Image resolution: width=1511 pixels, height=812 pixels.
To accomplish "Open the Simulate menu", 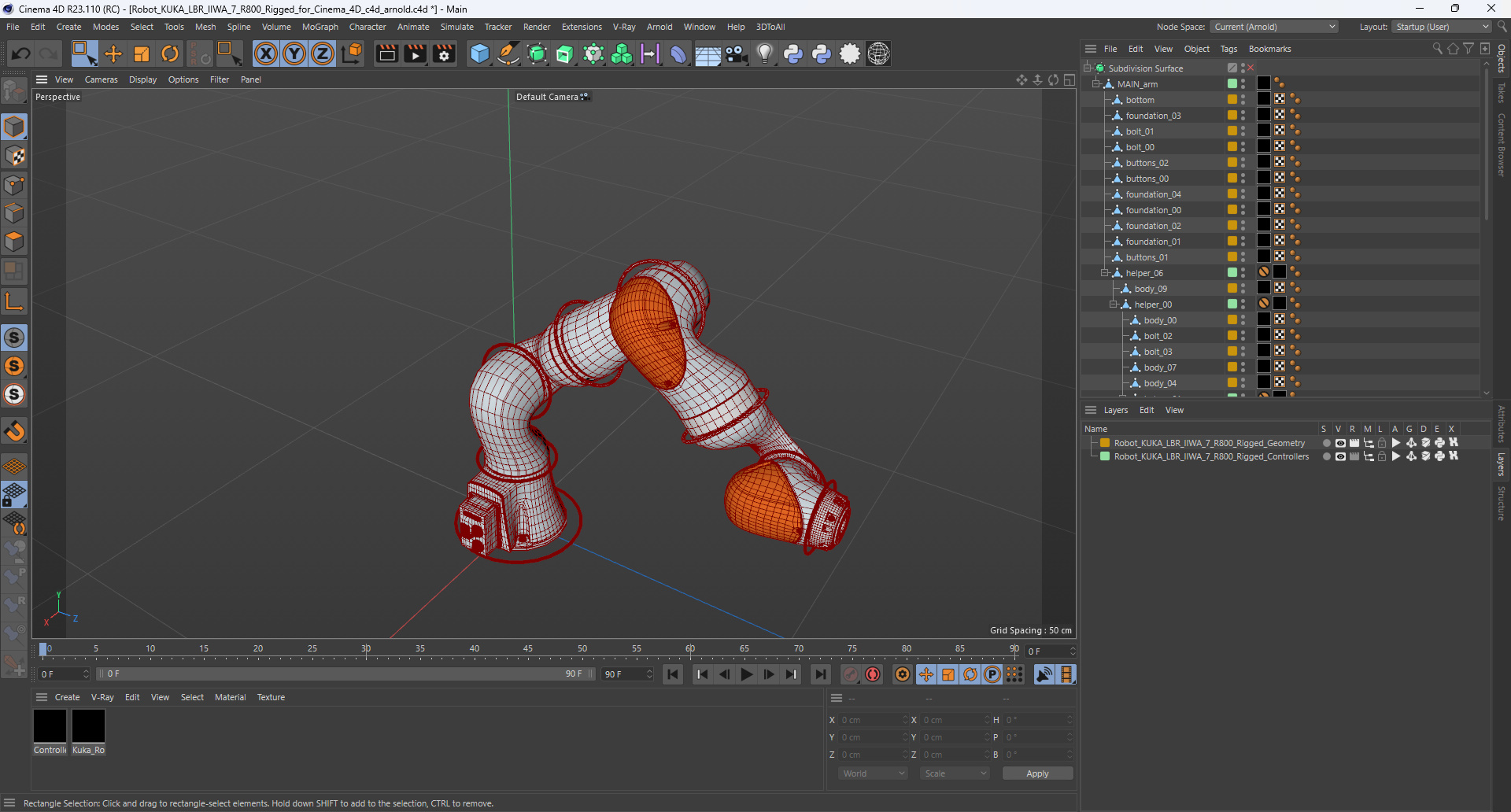I will tap(456, 27).
